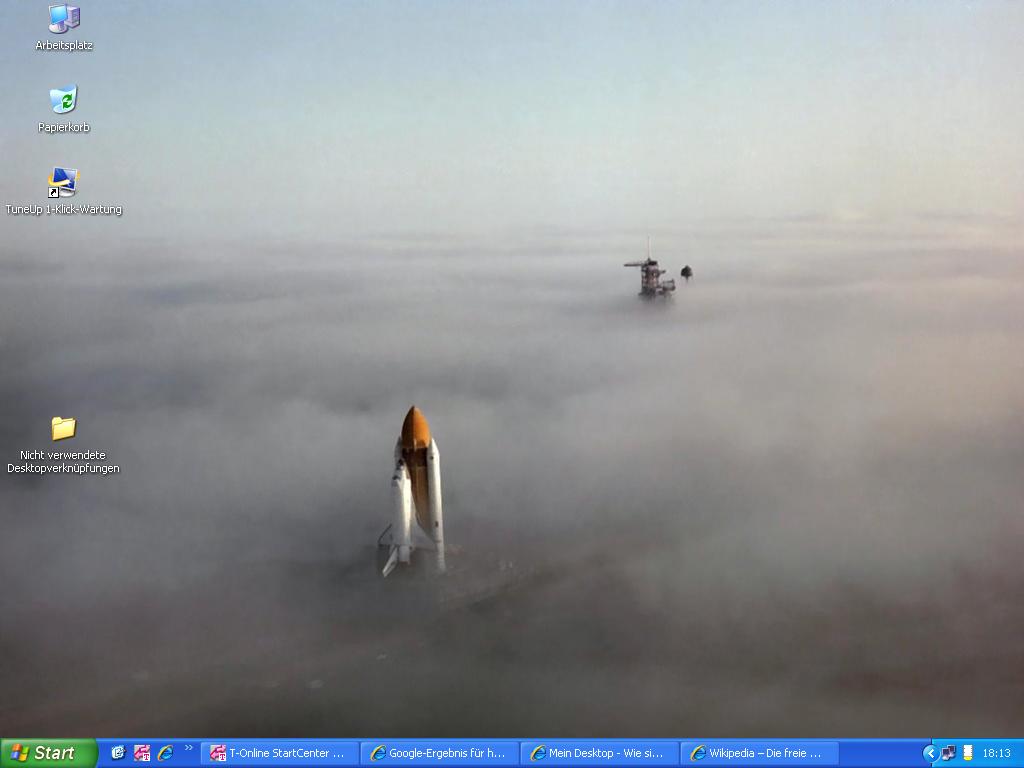
Task: Launch T-Online from Quick Launch
Action: pyautogui.click(x=142, y=753)
